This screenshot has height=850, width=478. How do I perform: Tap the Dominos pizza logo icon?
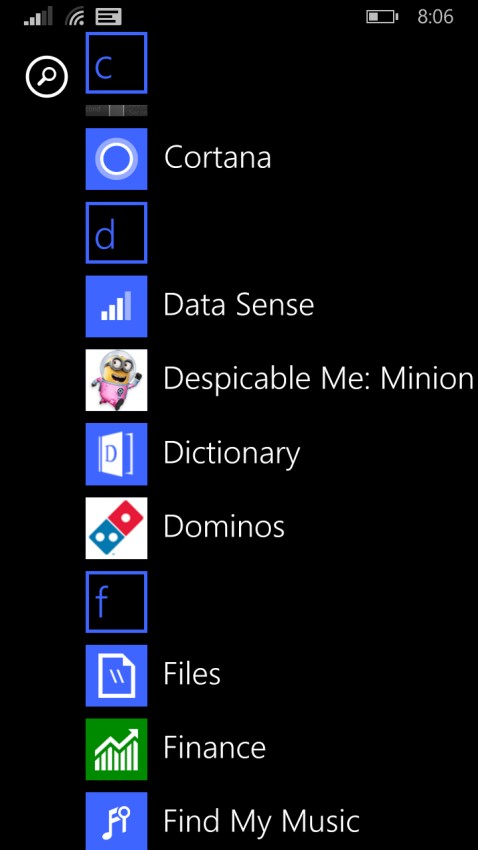point(117,527)
